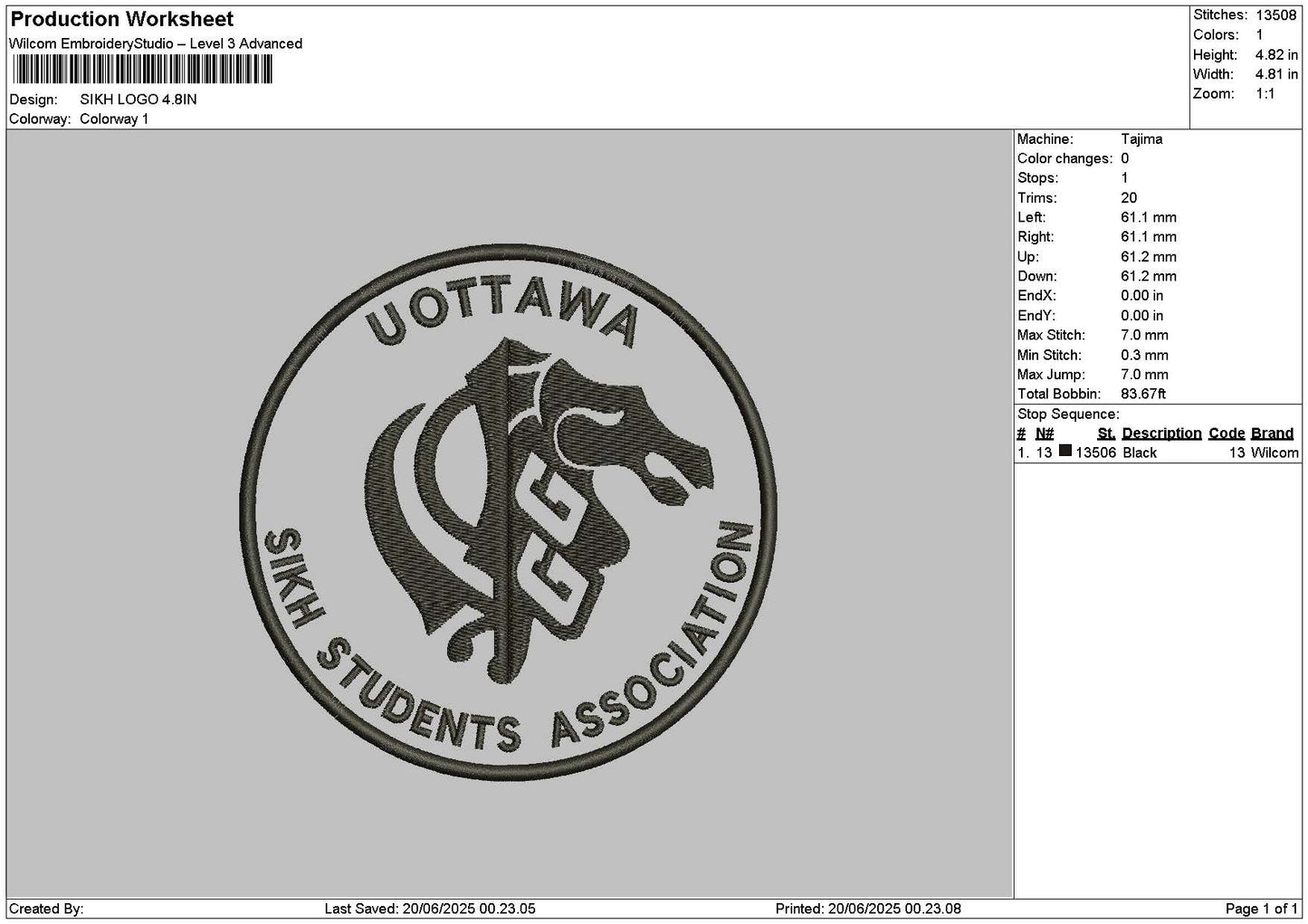Click the "Black" thread description
Viewport: 1308px width, 924px height.
[x=1140, y=453]
